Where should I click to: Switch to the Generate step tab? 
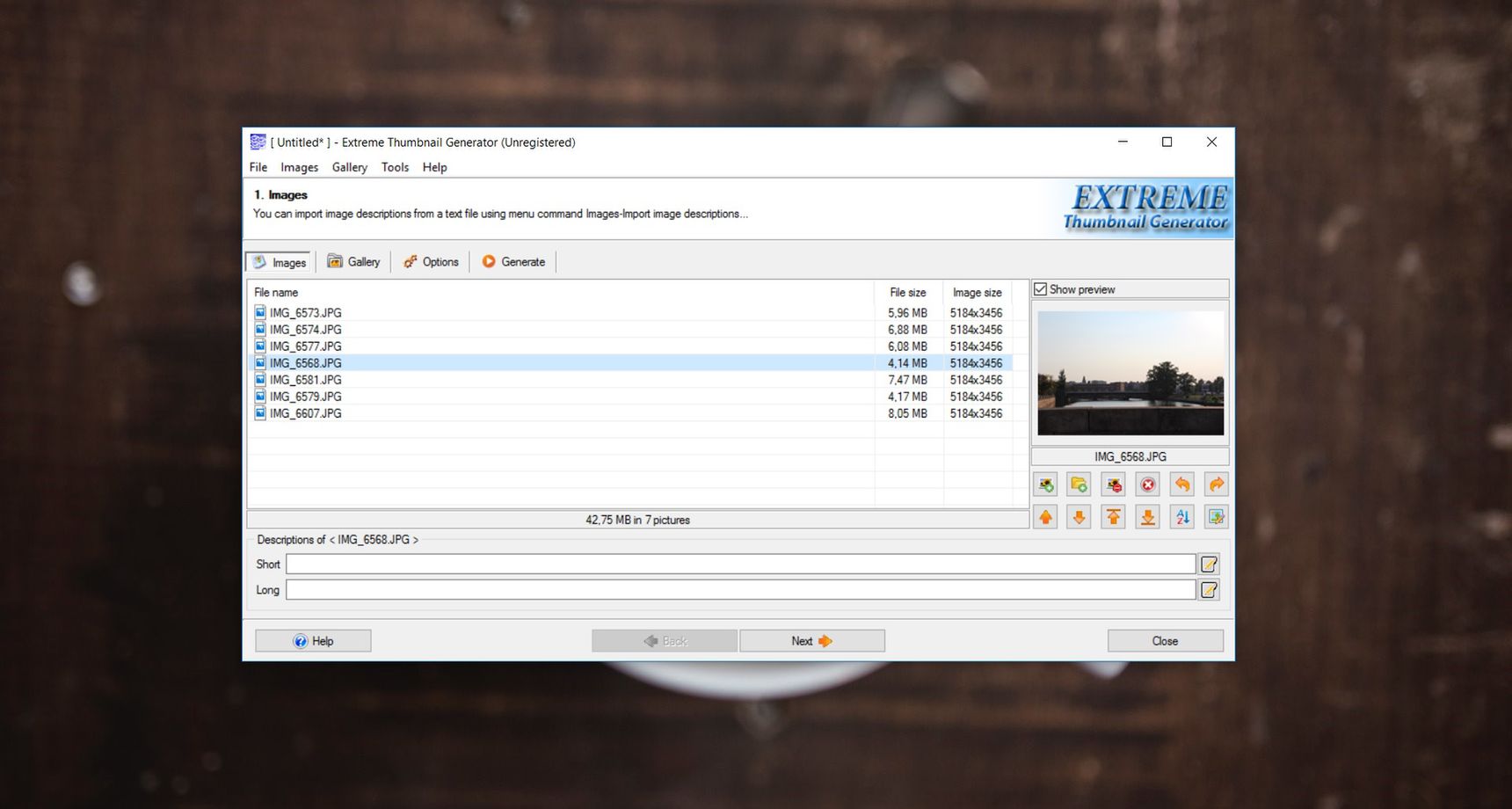(x=513, y=262)
